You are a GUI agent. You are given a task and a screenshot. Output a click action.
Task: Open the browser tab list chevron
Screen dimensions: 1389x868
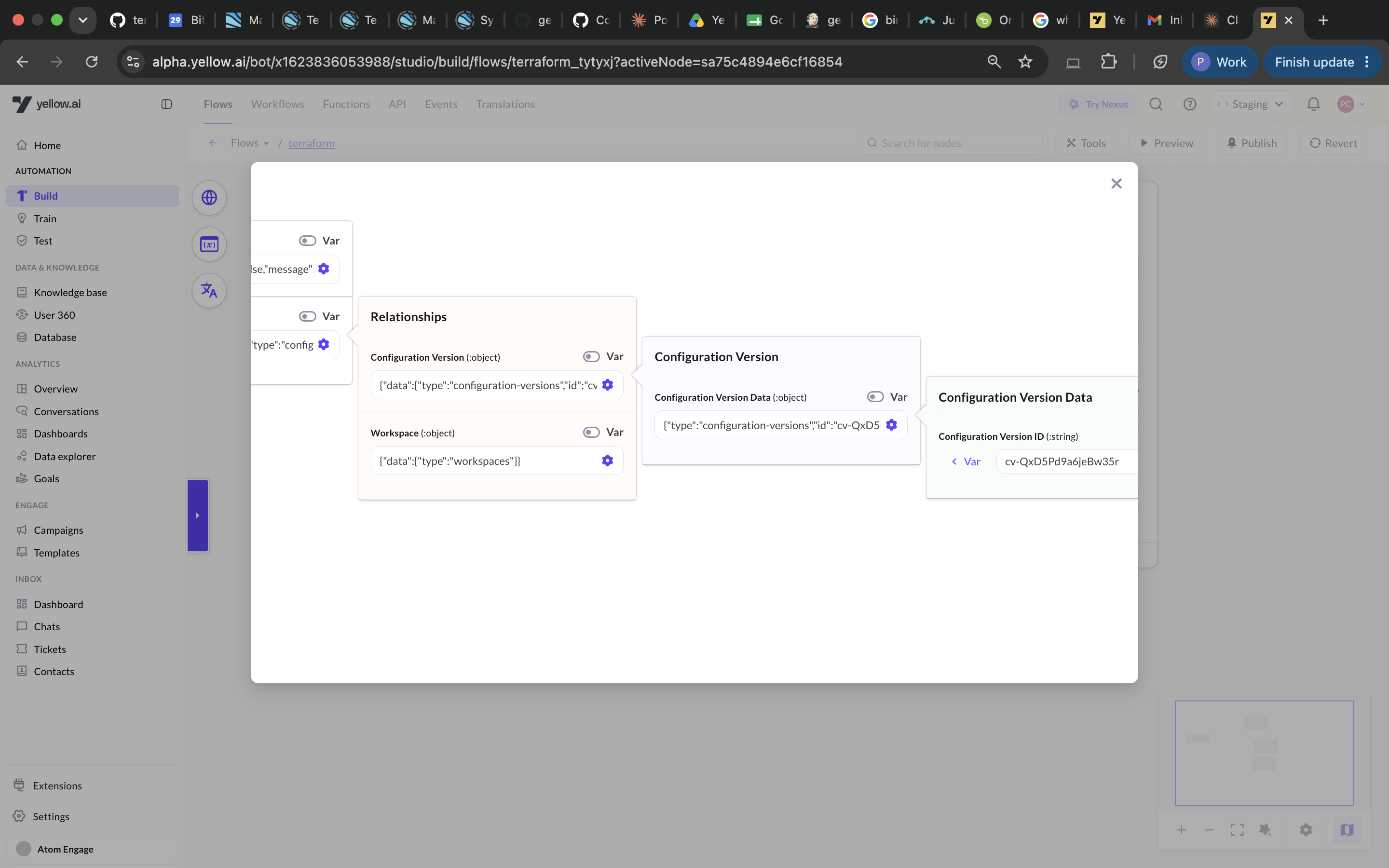pyautogui.click(x=82, y=20)
